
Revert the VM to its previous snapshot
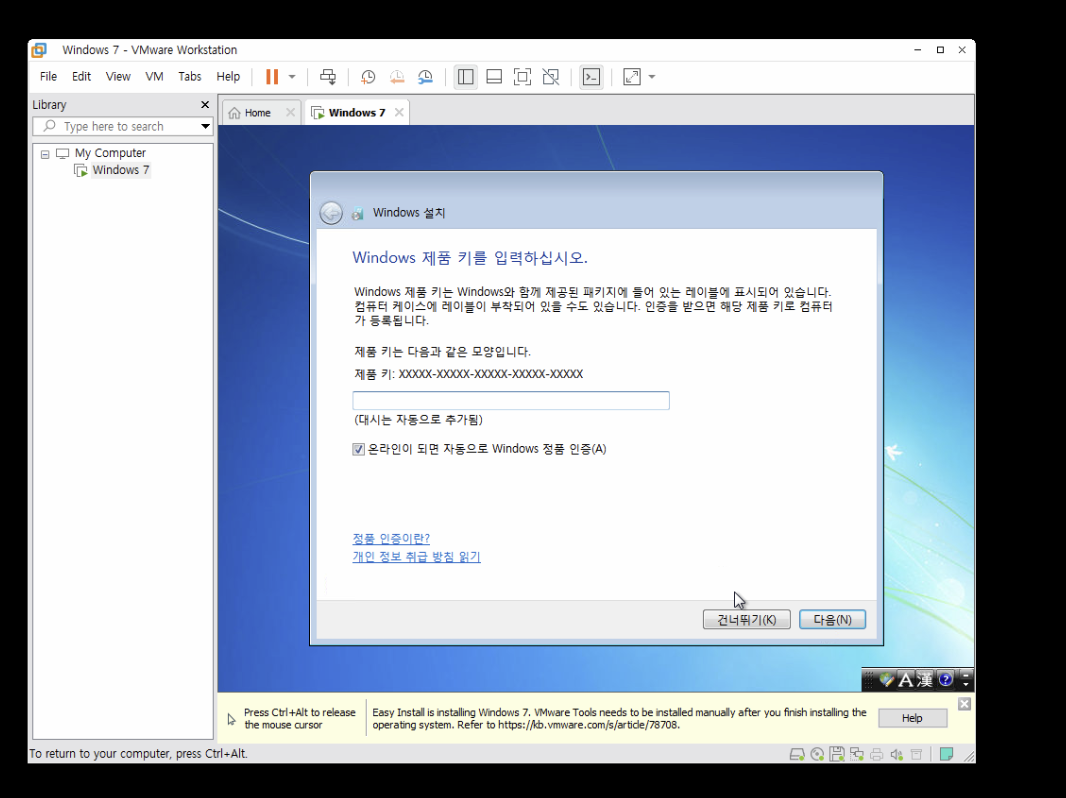click(397, 77)
